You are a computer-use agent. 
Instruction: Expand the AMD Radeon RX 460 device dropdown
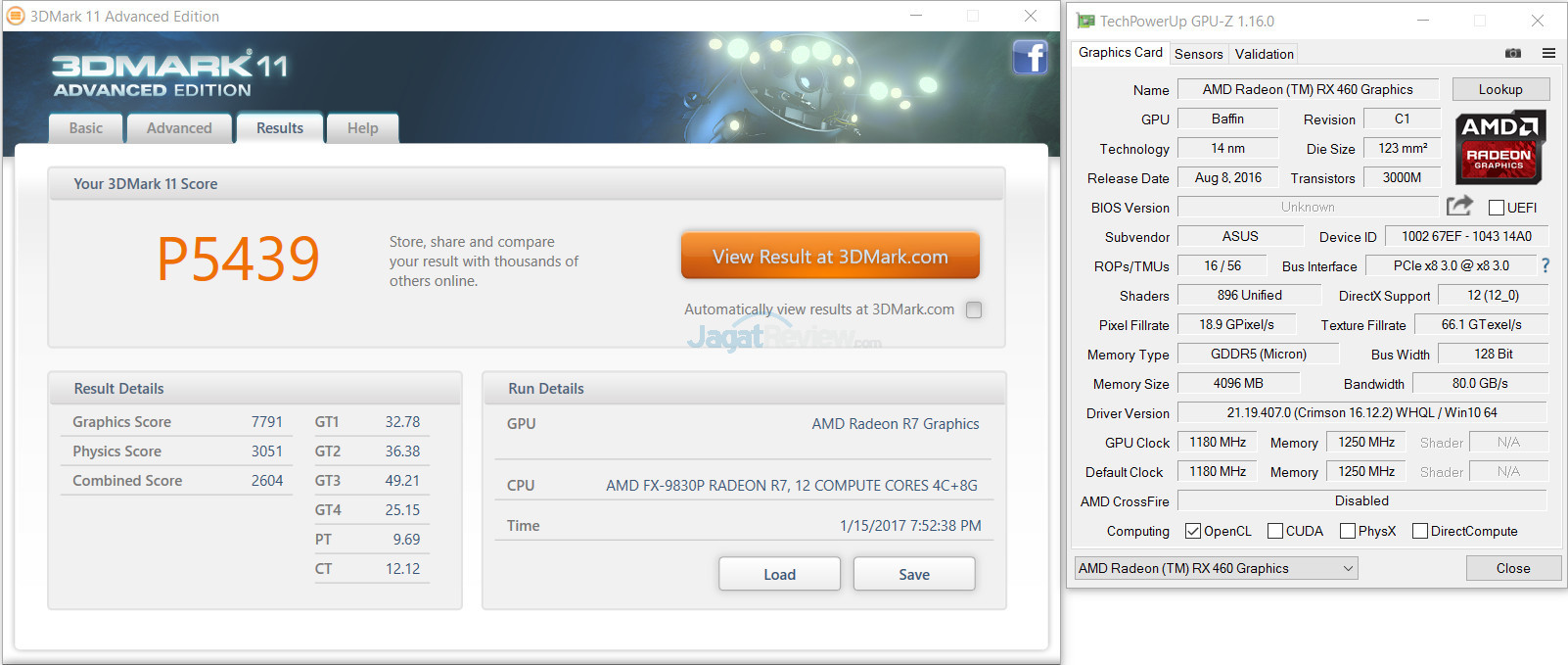click(x=1348, y=568)
